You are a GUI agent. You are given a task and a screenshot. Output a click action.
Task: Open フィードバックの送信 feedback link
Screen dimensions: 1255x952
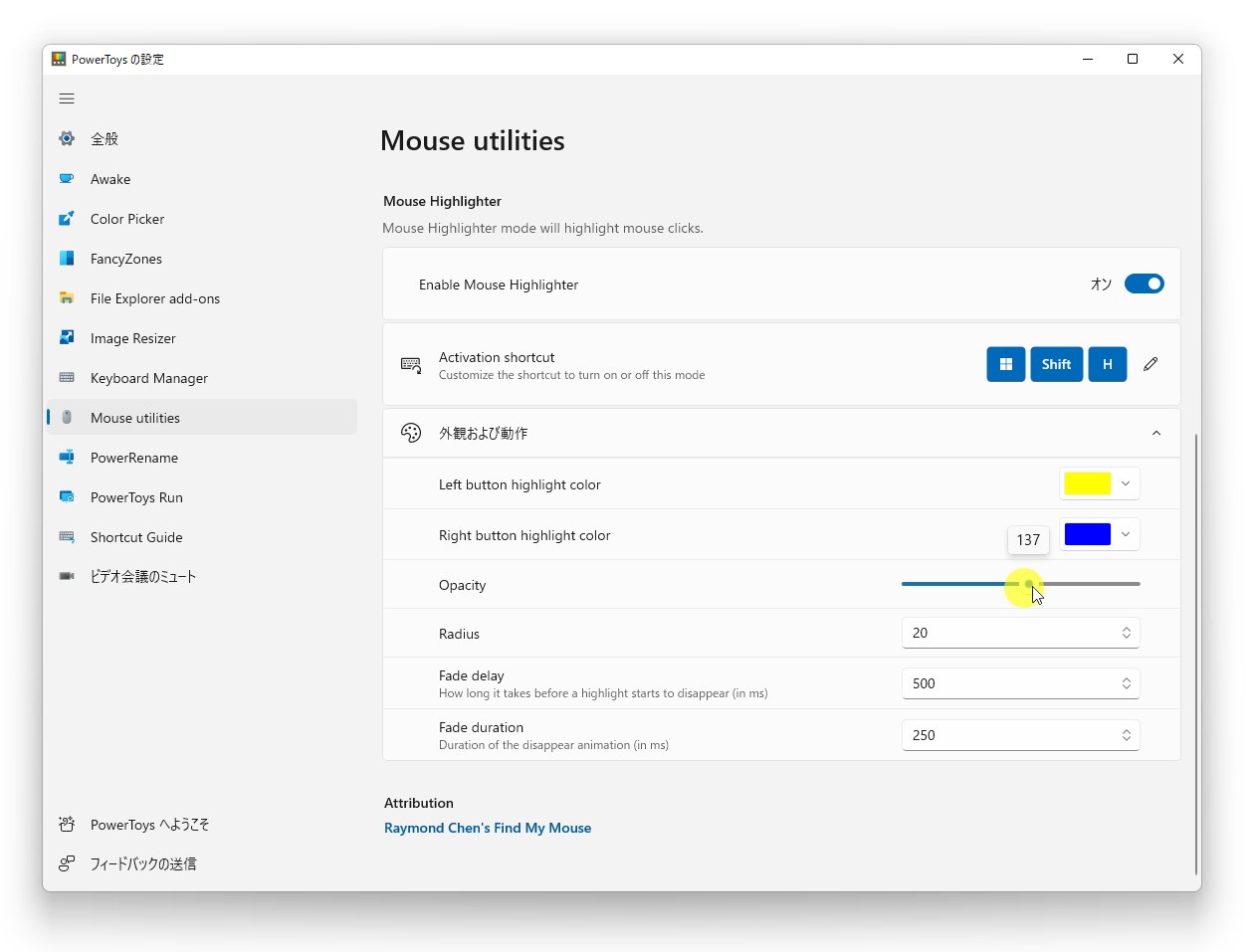(x=142, y=864)
